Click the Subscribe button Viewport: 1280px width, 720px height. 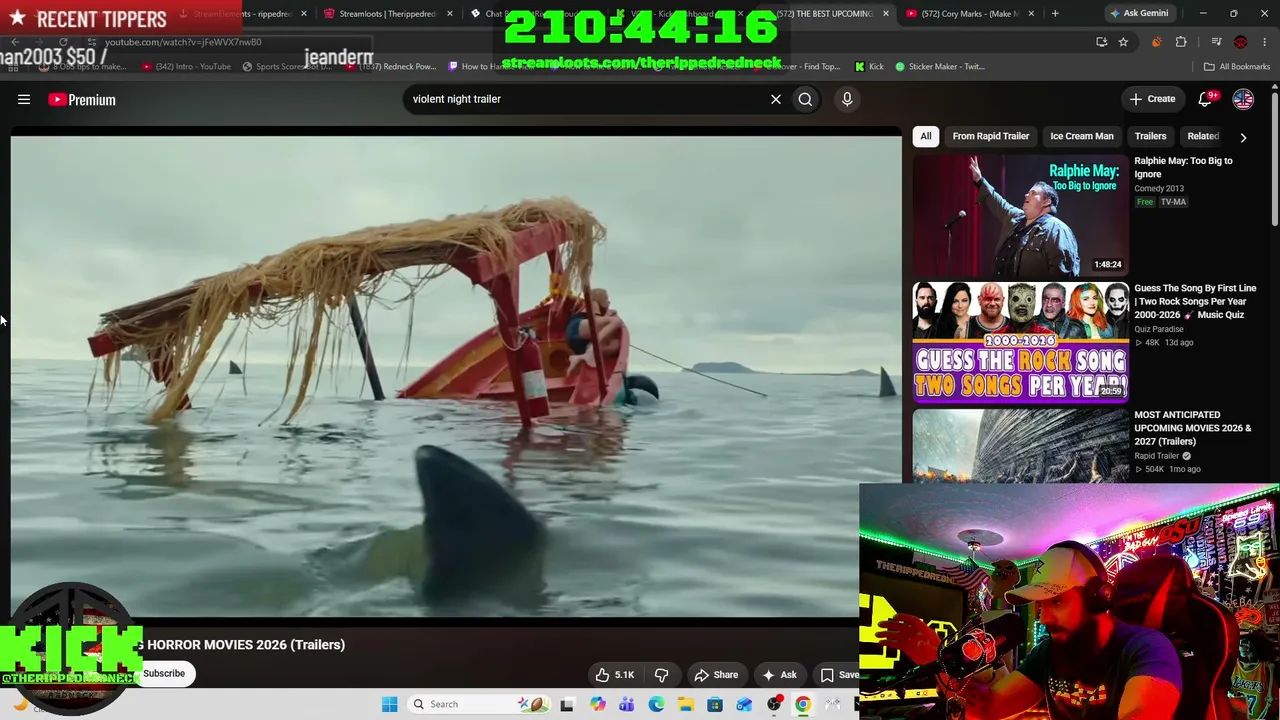click(x=164, y=674)
